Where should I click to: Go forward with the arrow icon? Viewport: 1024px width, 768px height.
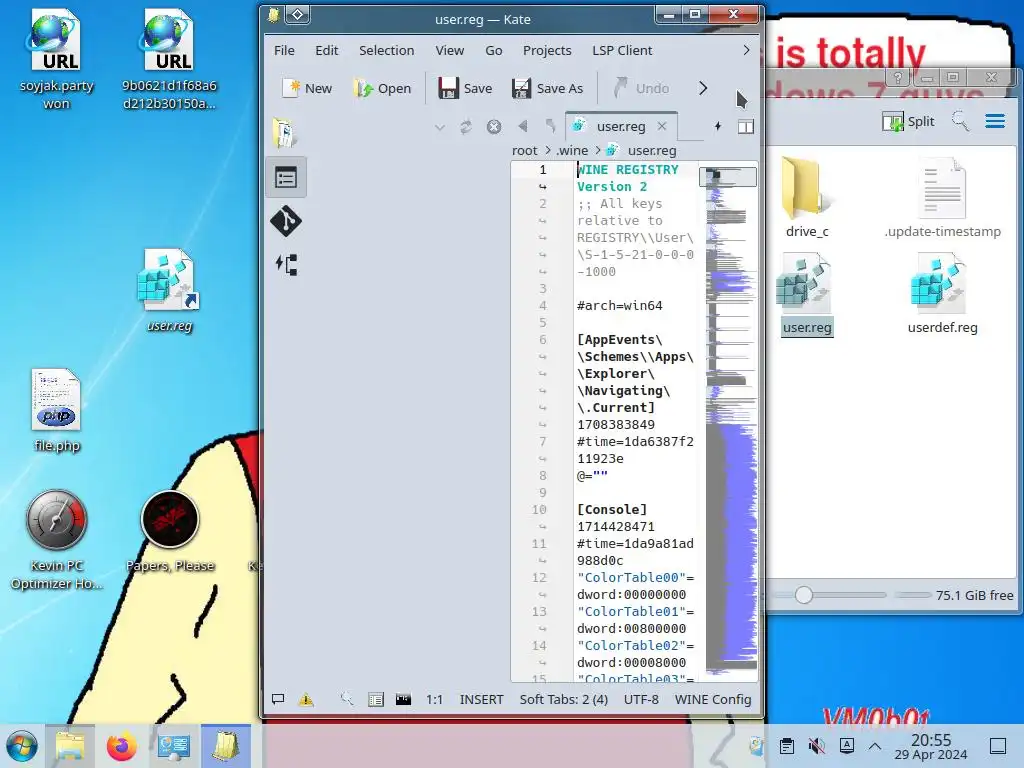551,126
